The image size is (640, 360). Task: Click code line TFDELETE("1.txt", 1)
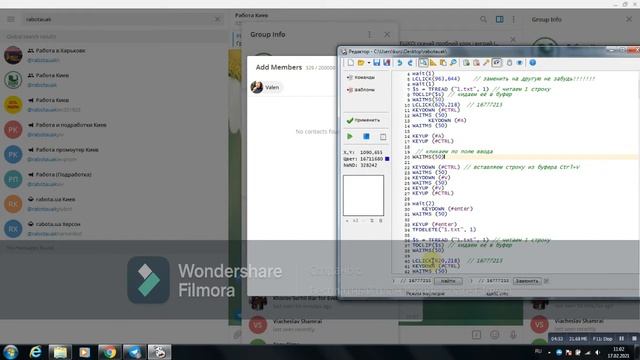(x=444, y=230)
